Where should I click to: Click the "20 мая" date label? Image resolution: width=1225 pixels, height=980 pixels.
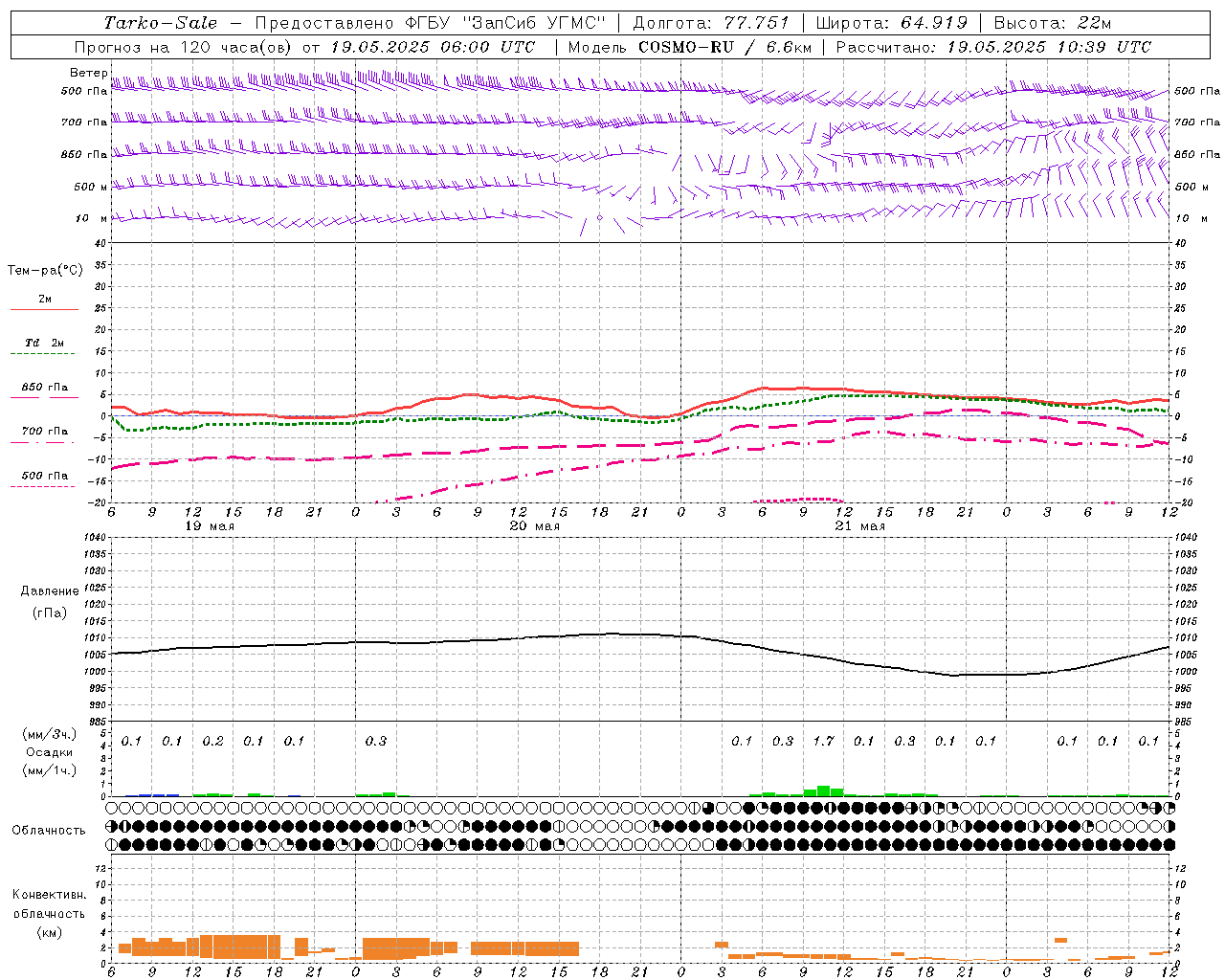tap(534, 526)
